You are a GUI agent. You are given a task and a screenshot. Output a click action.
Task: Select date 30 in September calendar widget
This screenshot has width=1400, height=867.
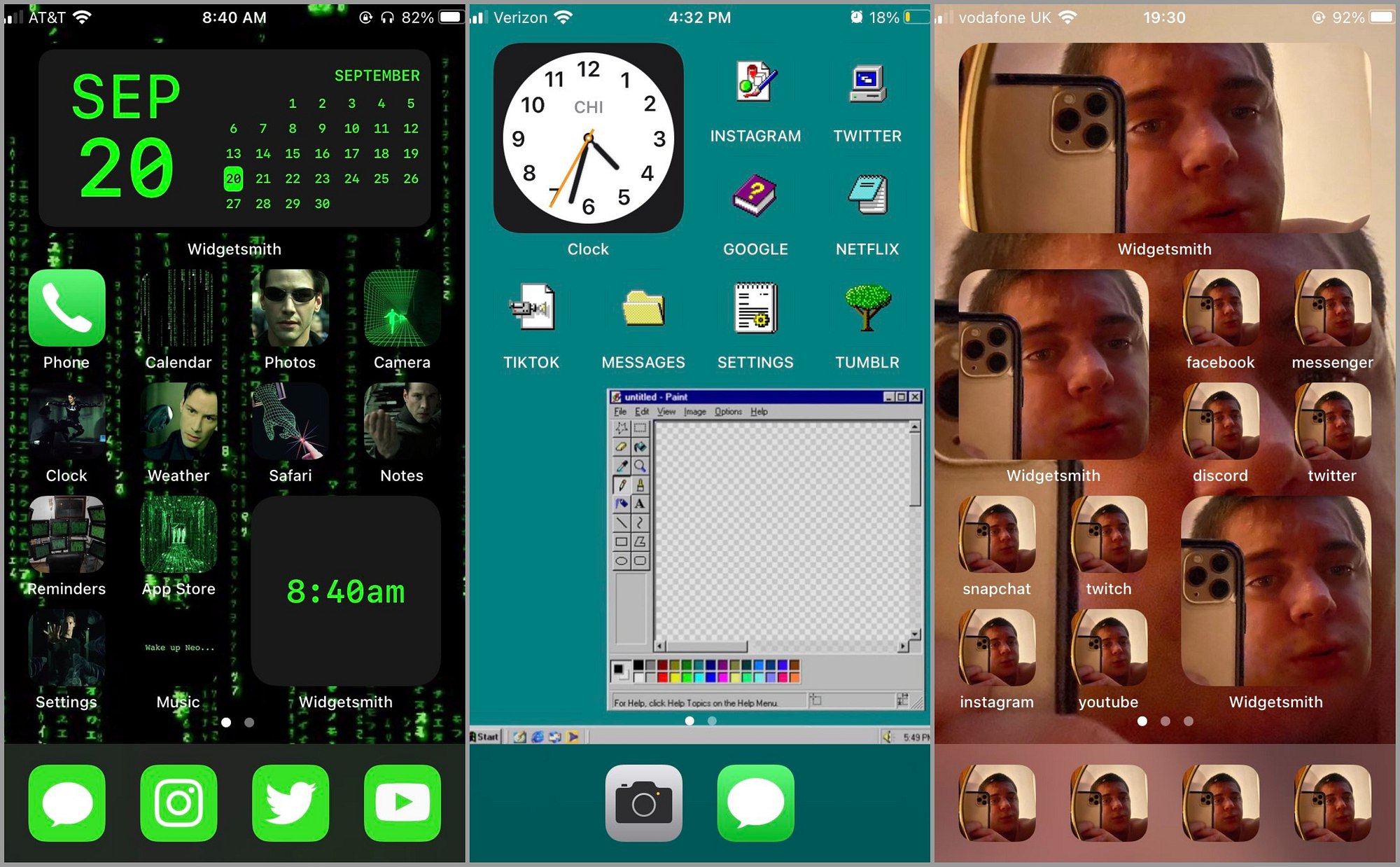322,204
